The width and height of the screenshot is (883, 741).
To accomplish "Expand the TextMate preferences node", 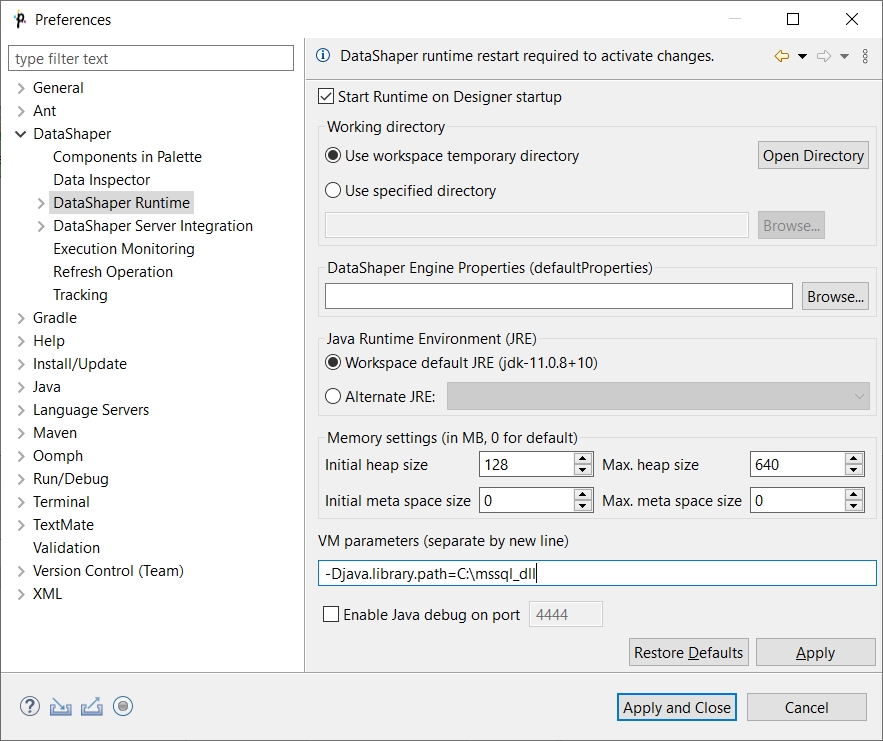I will coord(21,525).
